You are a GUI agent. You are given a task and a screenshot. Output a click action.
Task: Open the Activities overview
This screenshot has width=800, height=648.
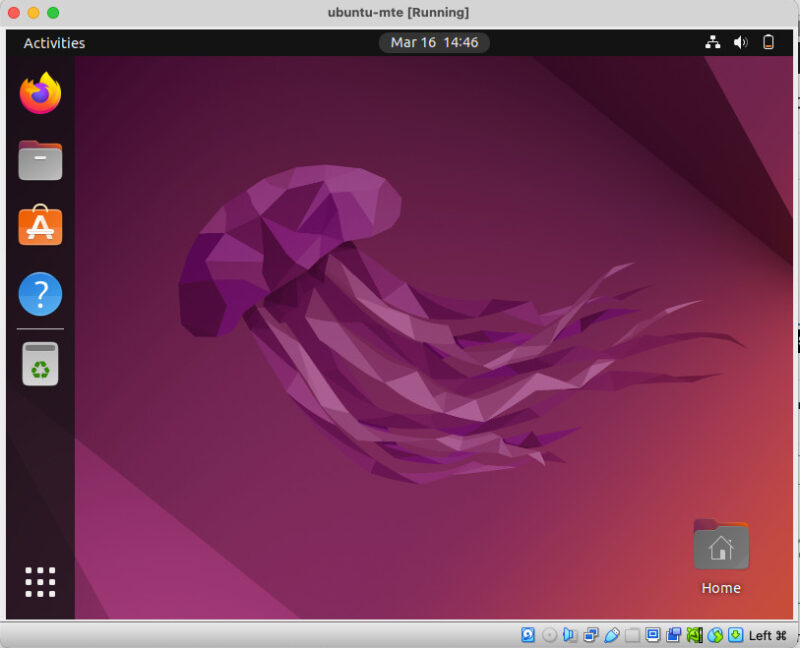pos(54,42)
